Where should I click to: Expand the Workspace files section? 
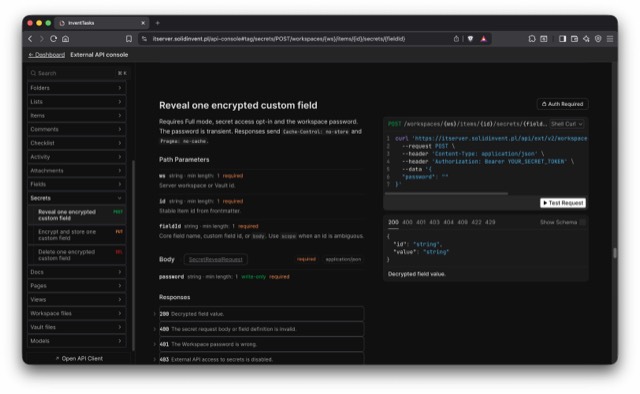pyautogui.click(x=76, y=313)
